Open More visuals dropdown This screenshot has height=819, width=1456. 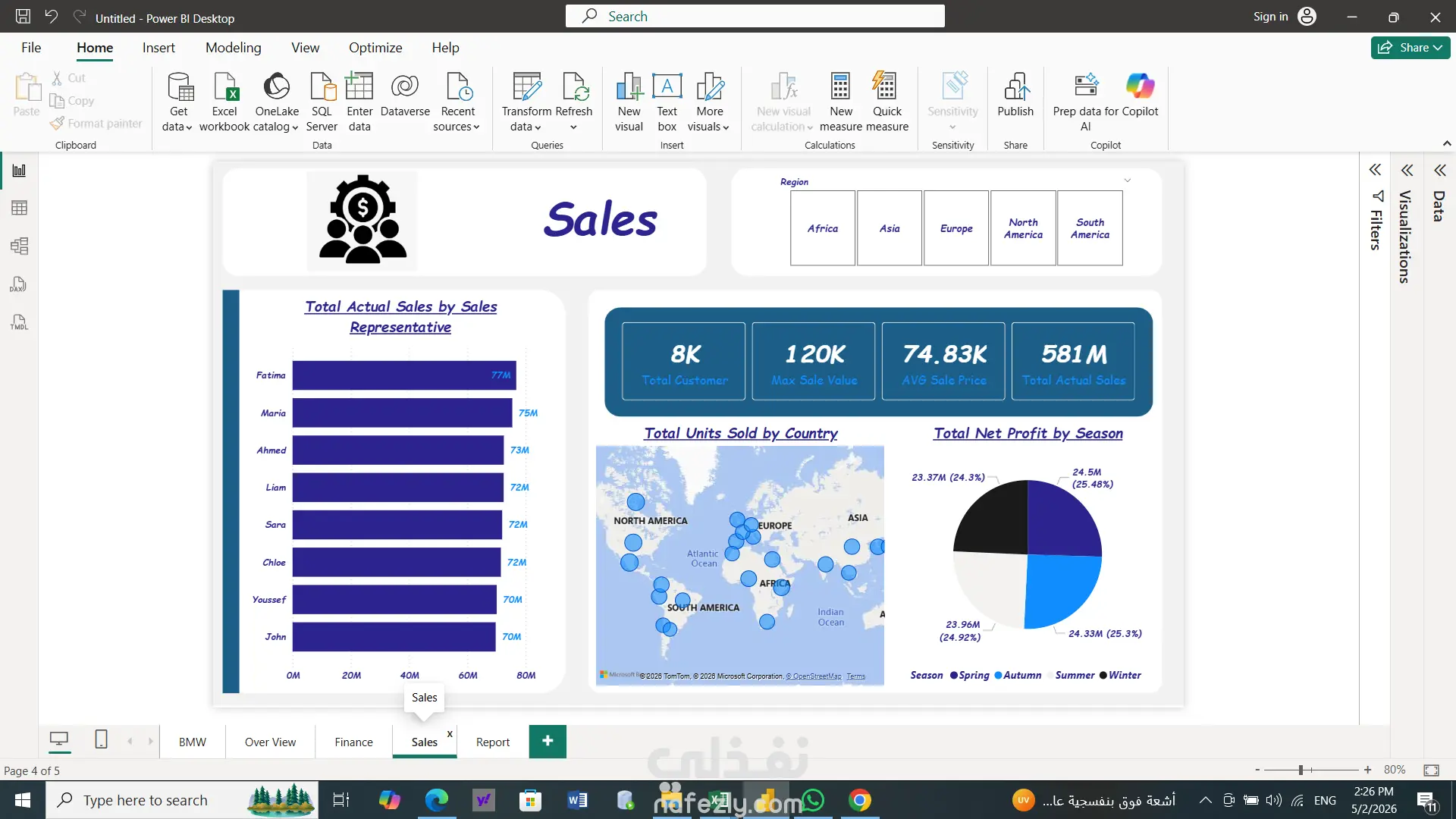pos(709,102)
